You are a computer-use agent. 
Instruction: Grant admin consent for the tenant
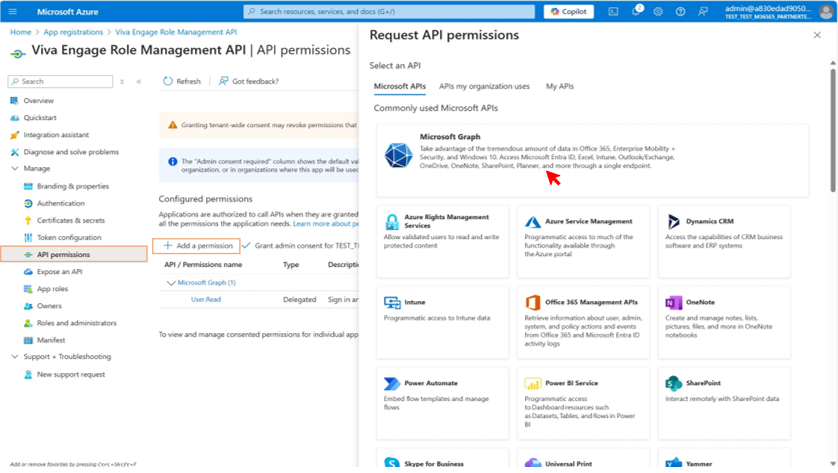301,245
